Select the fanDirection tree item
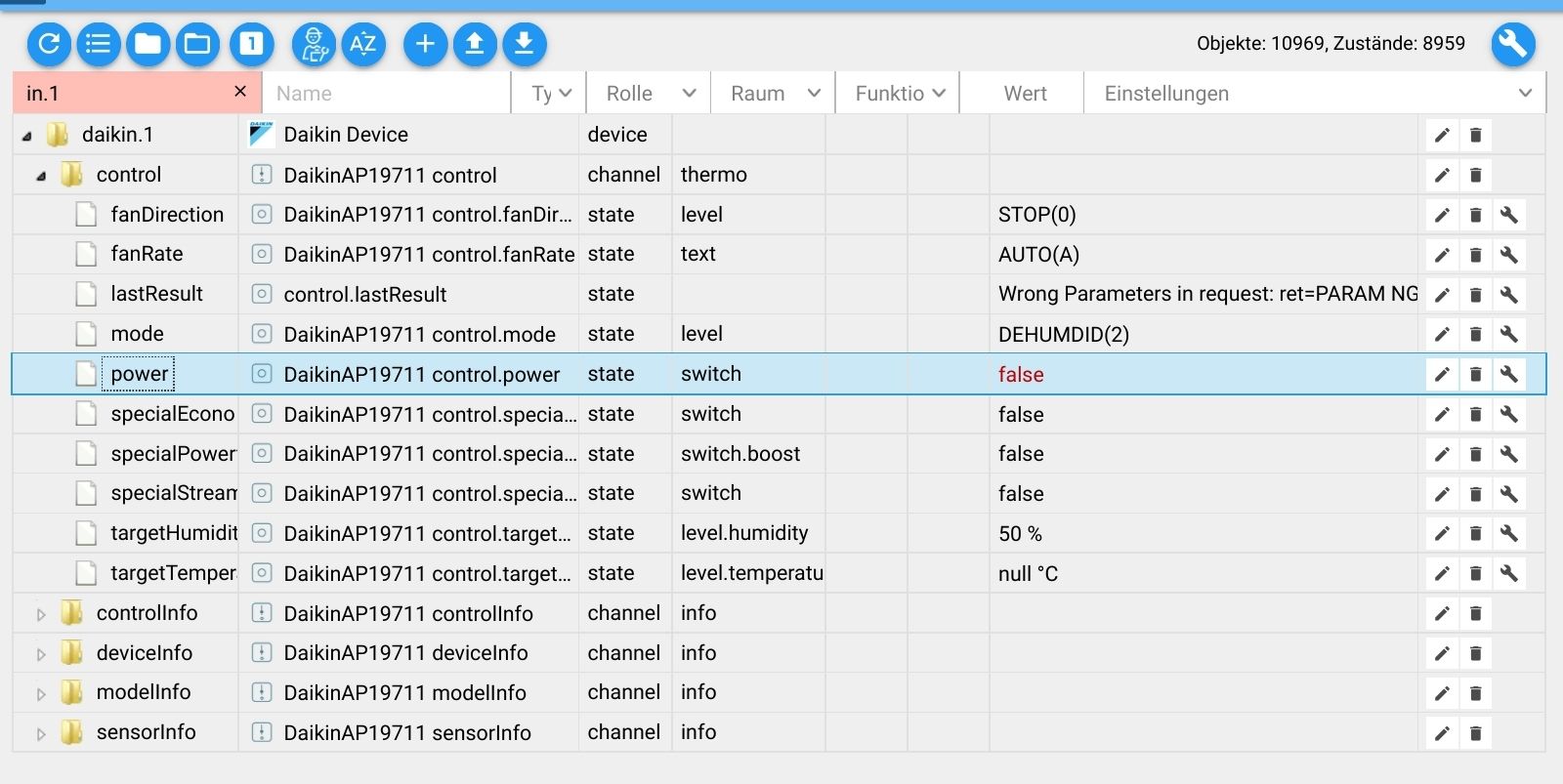Screen dimensions: 1563x784 pyautogui.click(x=167, y=215)
